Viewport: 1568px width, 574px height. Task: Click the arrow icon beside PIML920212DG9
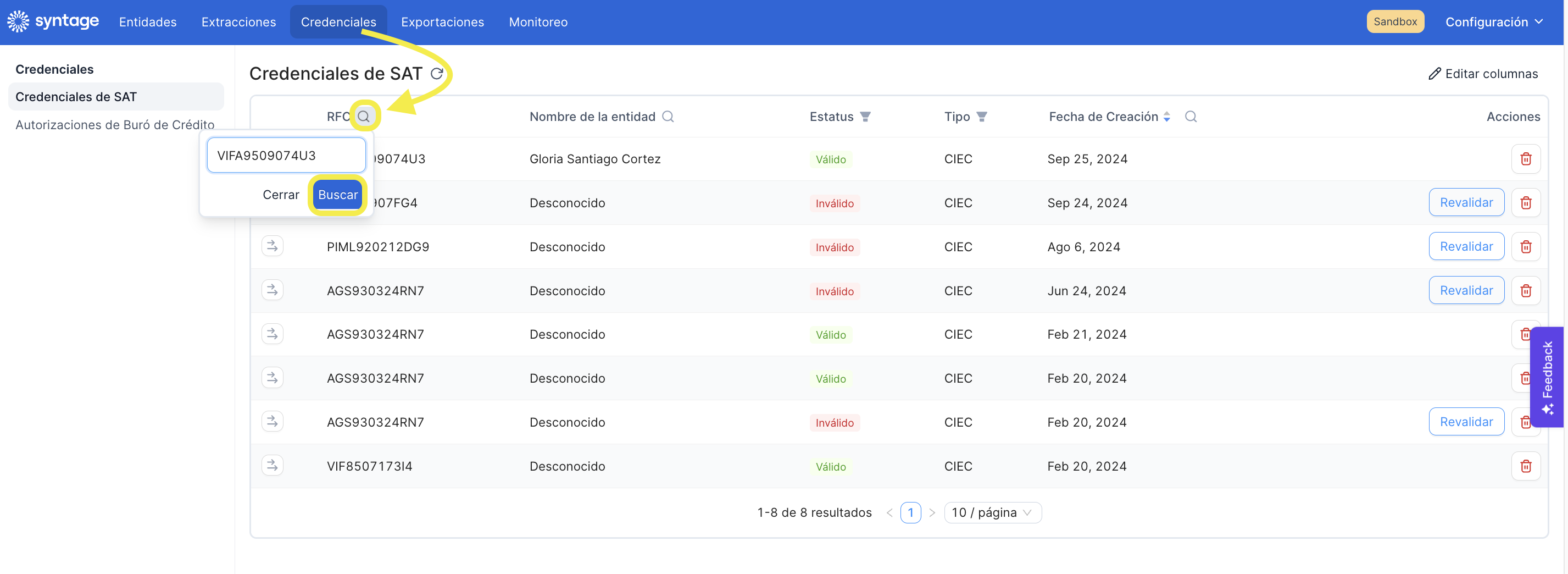[272, 246]
